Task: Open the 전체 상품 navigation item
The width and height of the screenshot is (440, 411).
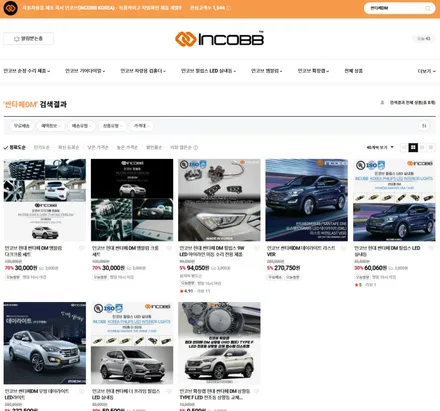Action: 353,71
